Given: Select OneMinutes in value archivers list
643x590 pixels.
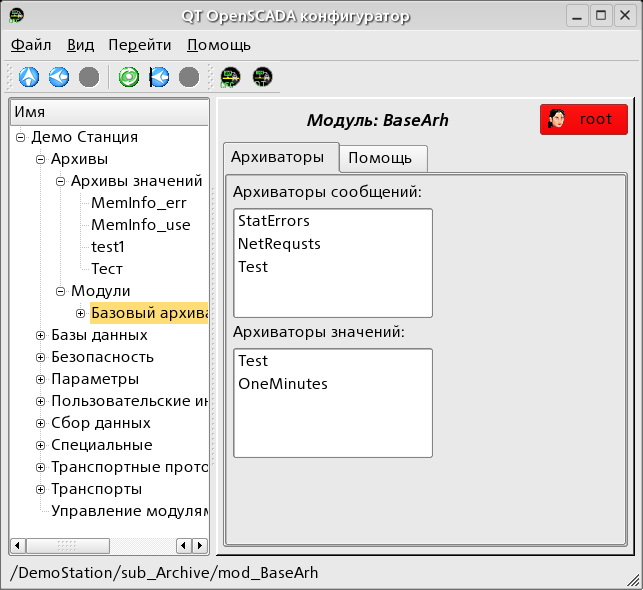Looking at the screenshot, I should (282, 383).
